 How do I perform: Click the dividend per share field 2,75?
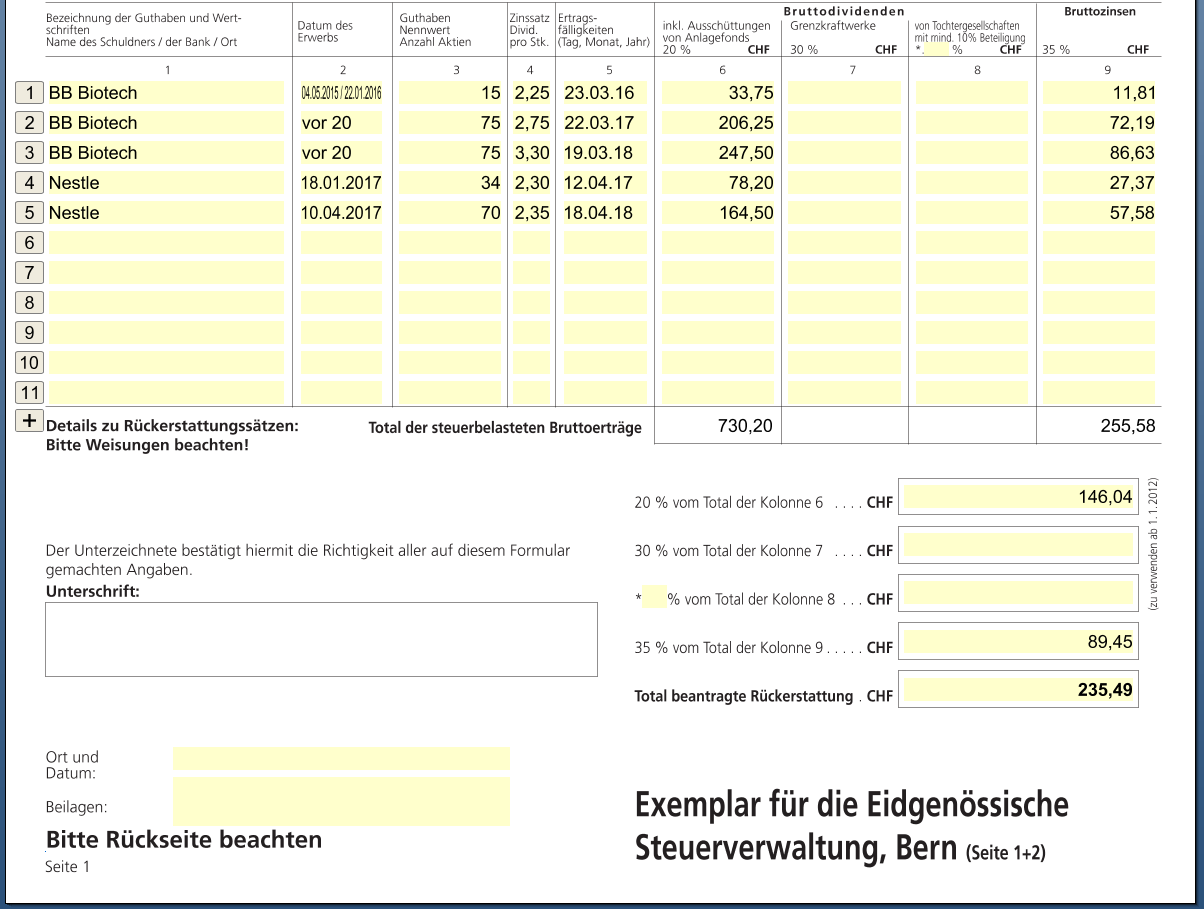532,123
